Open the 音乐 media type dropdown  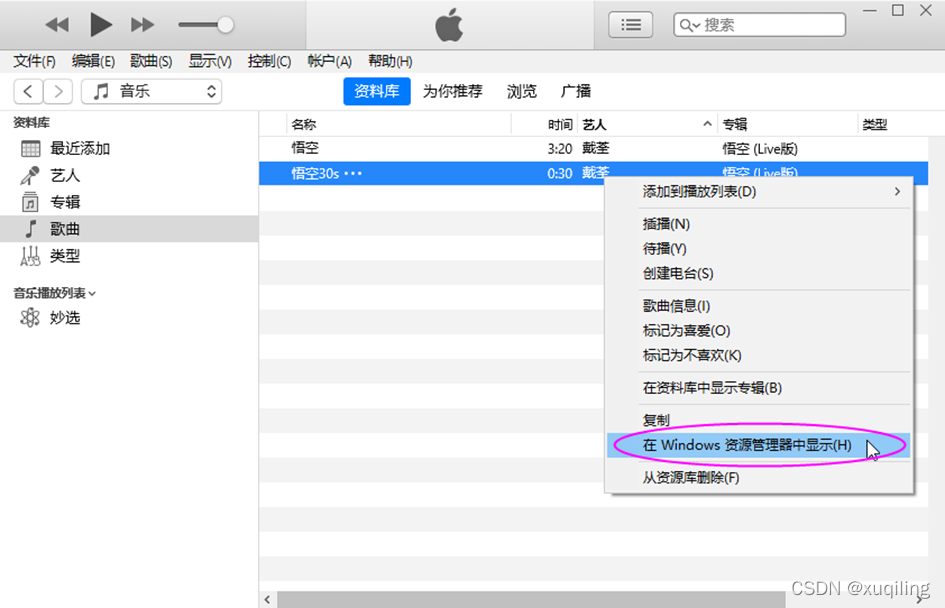[x=151, y=92]
